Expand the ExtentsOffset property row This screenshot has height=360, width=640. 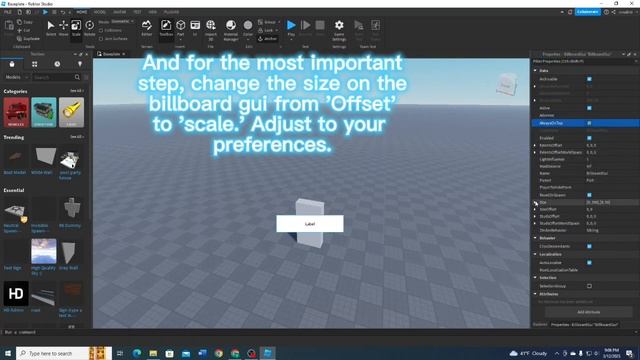point(535,145)
